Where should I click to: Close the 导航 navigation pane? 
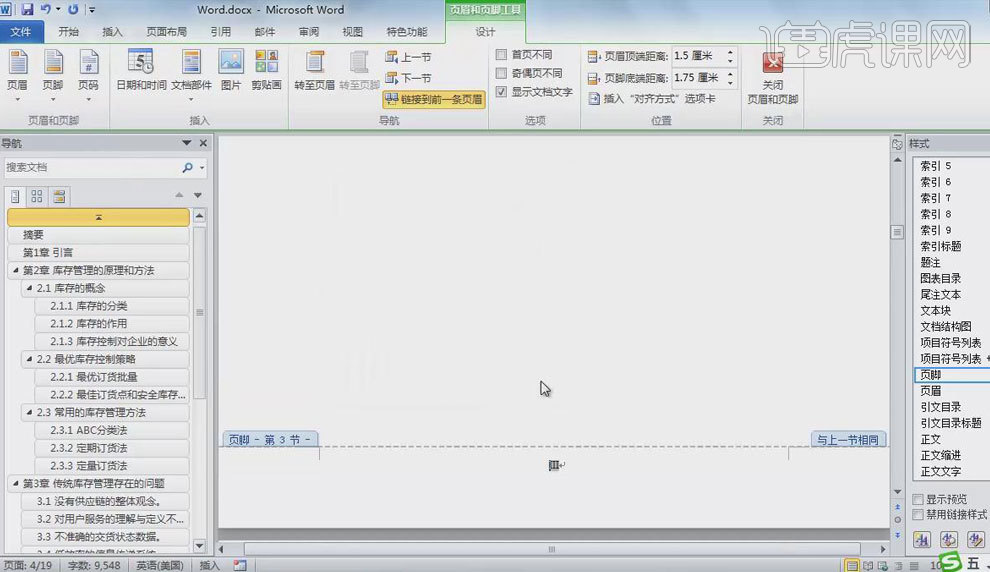pos(203,143)
